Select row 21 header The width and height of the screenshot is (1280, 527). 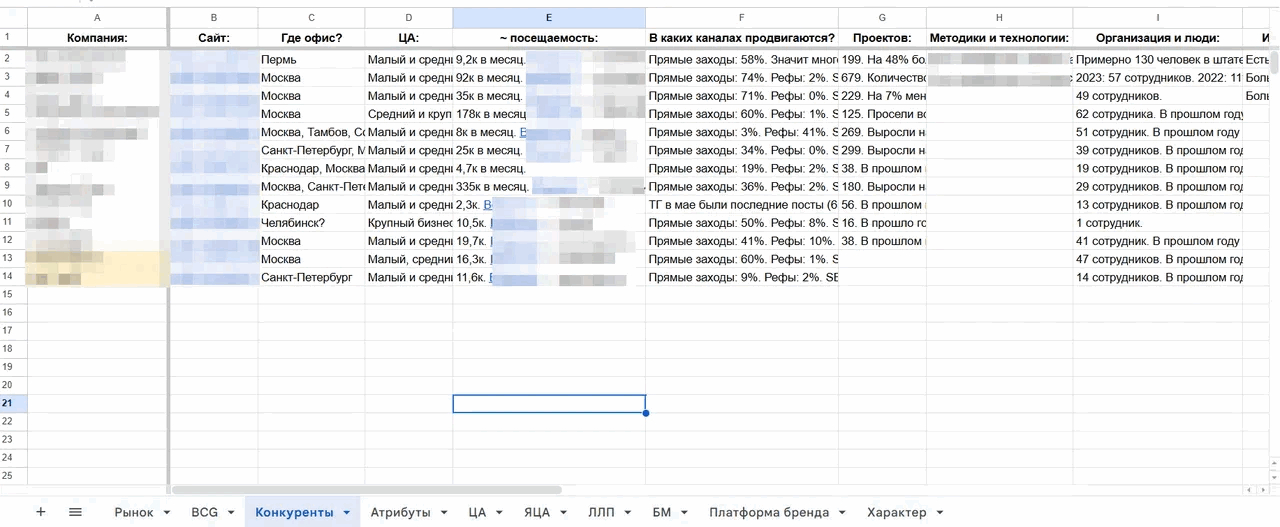click(13, 403)
